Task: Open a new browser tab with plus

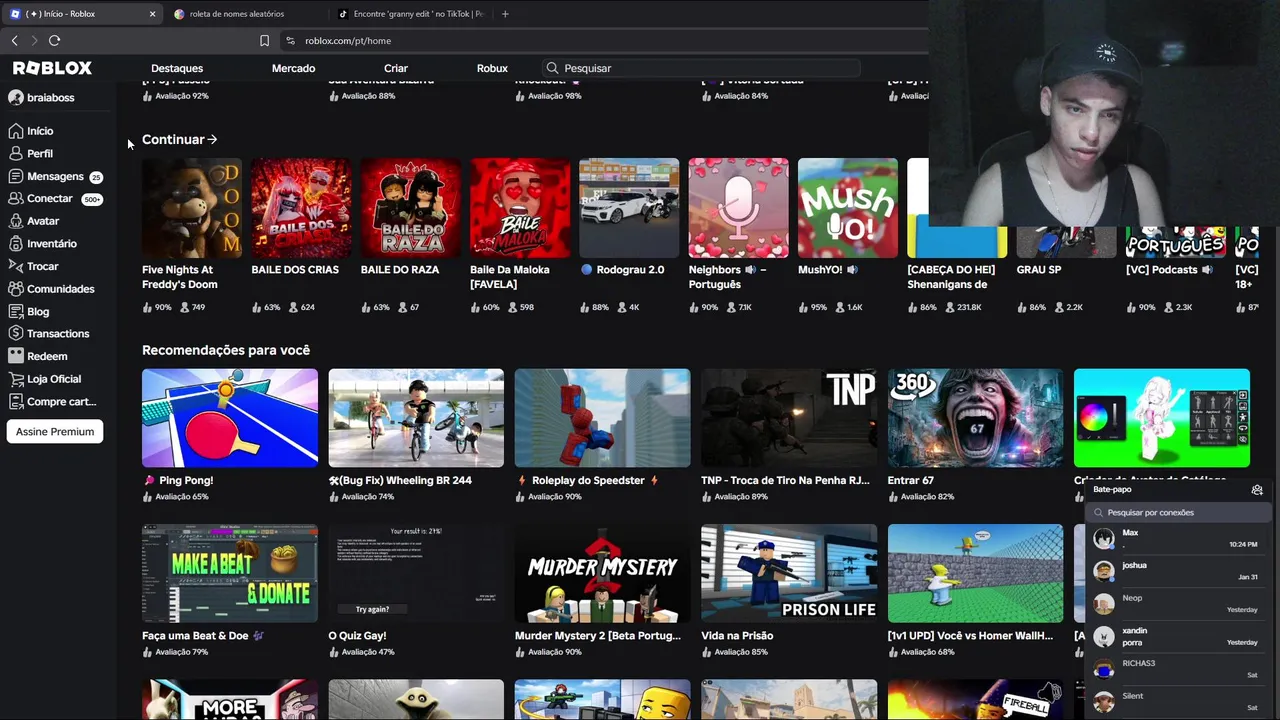Action: click(505, 14)
